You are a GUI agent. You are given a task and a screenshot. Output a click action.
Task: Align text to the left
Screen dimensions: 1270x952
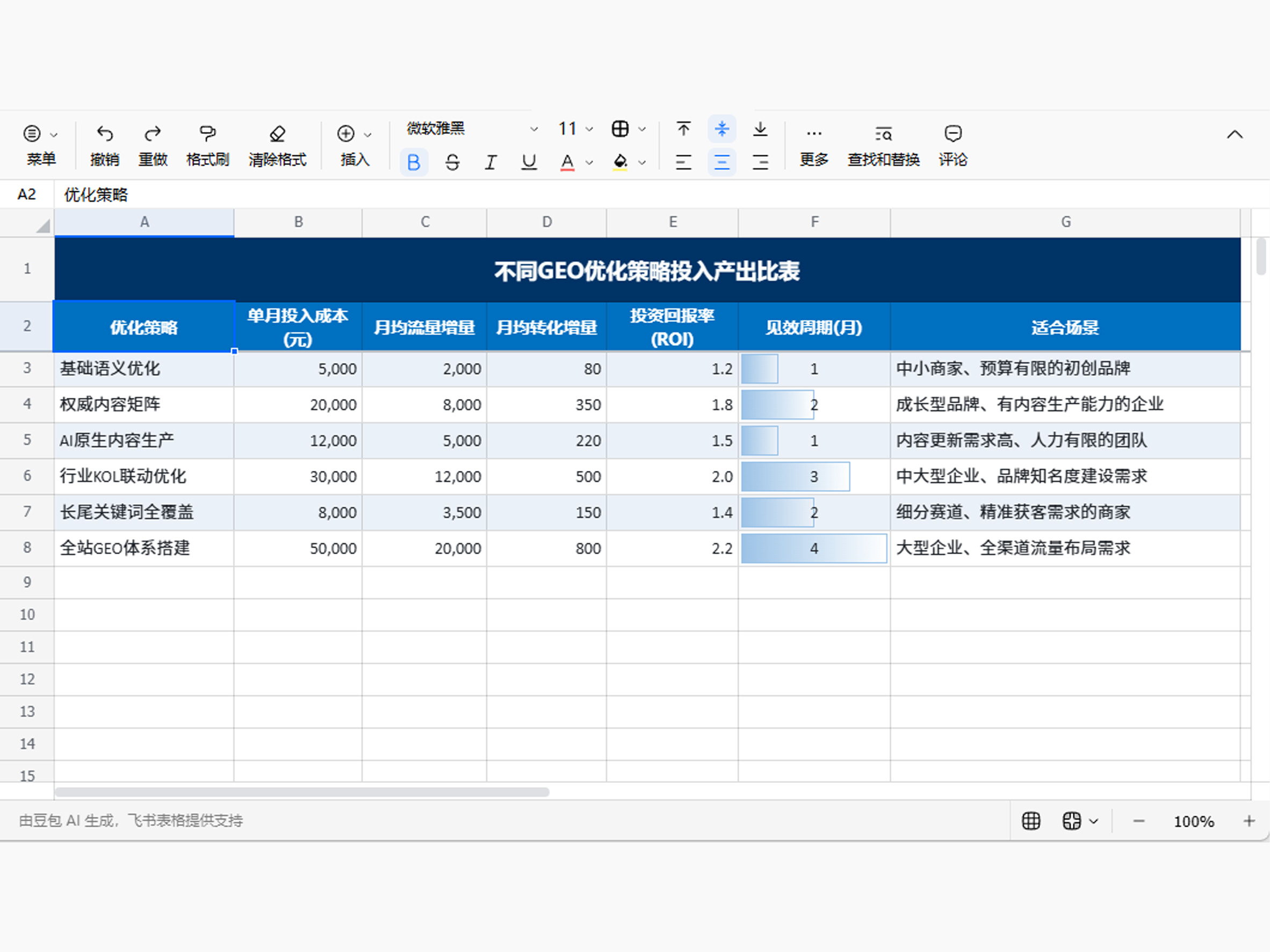click(x=683, y=162)
